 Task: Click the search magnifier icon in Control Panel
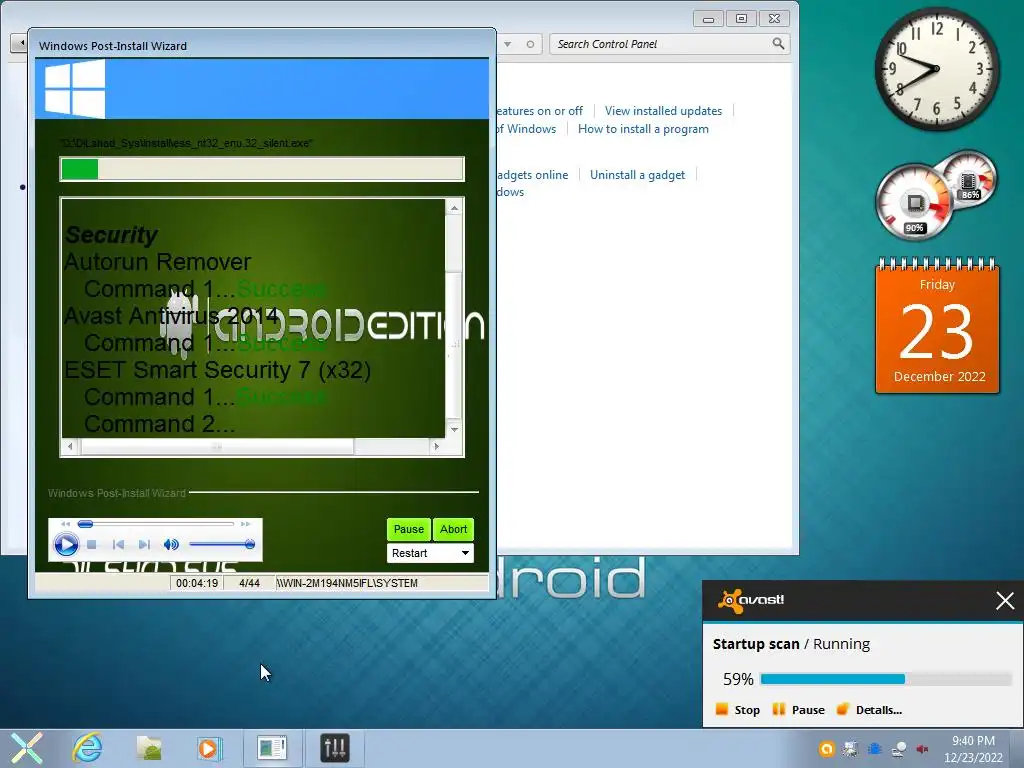(778, 44)
